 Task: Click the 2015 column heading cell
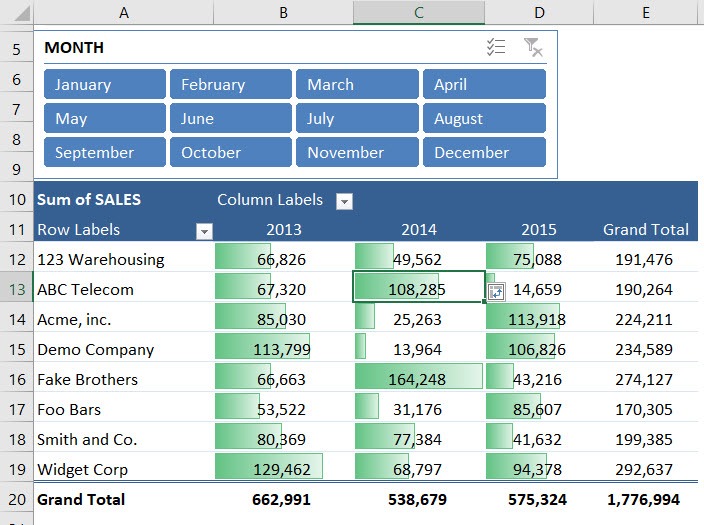(539, 229)
